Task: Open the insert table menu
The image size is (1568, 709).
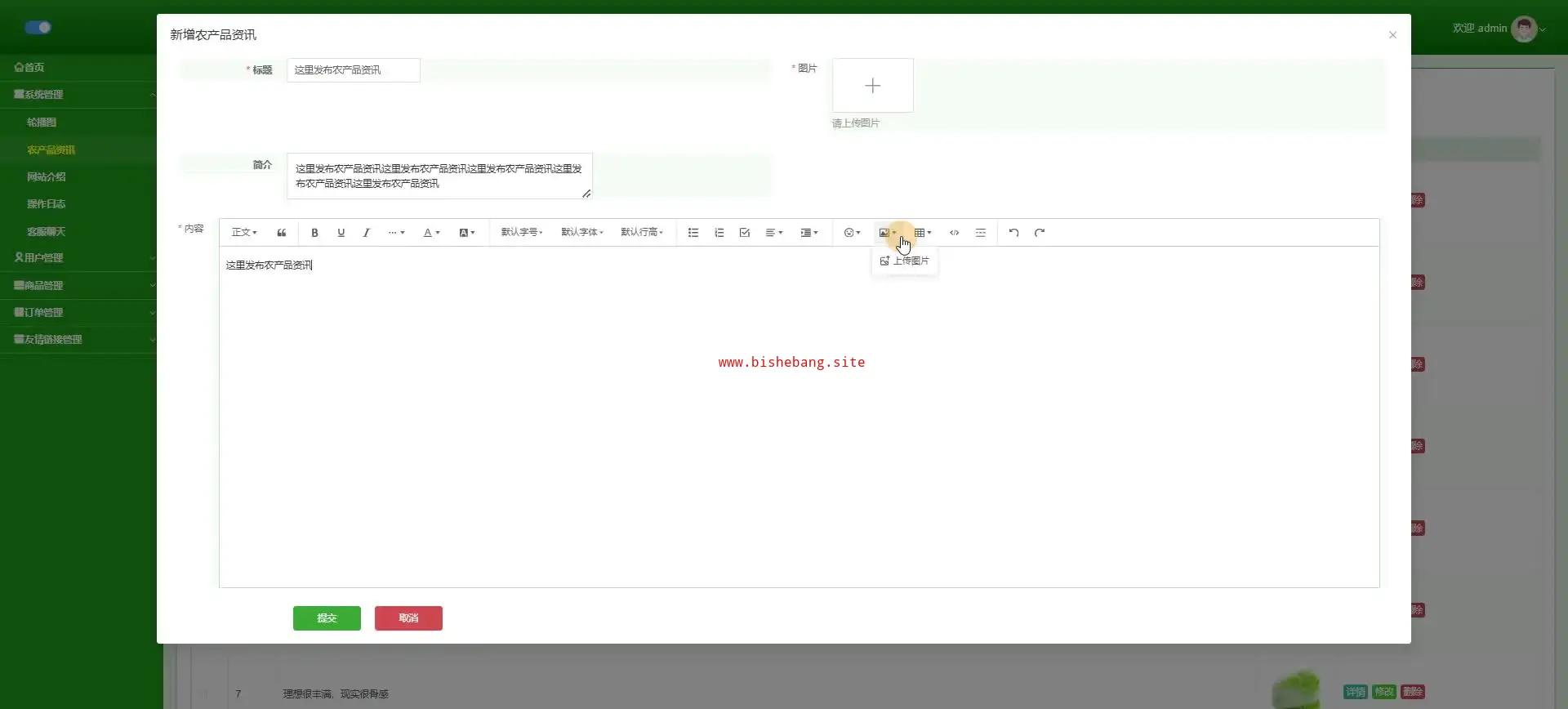Action: (923, 233)
